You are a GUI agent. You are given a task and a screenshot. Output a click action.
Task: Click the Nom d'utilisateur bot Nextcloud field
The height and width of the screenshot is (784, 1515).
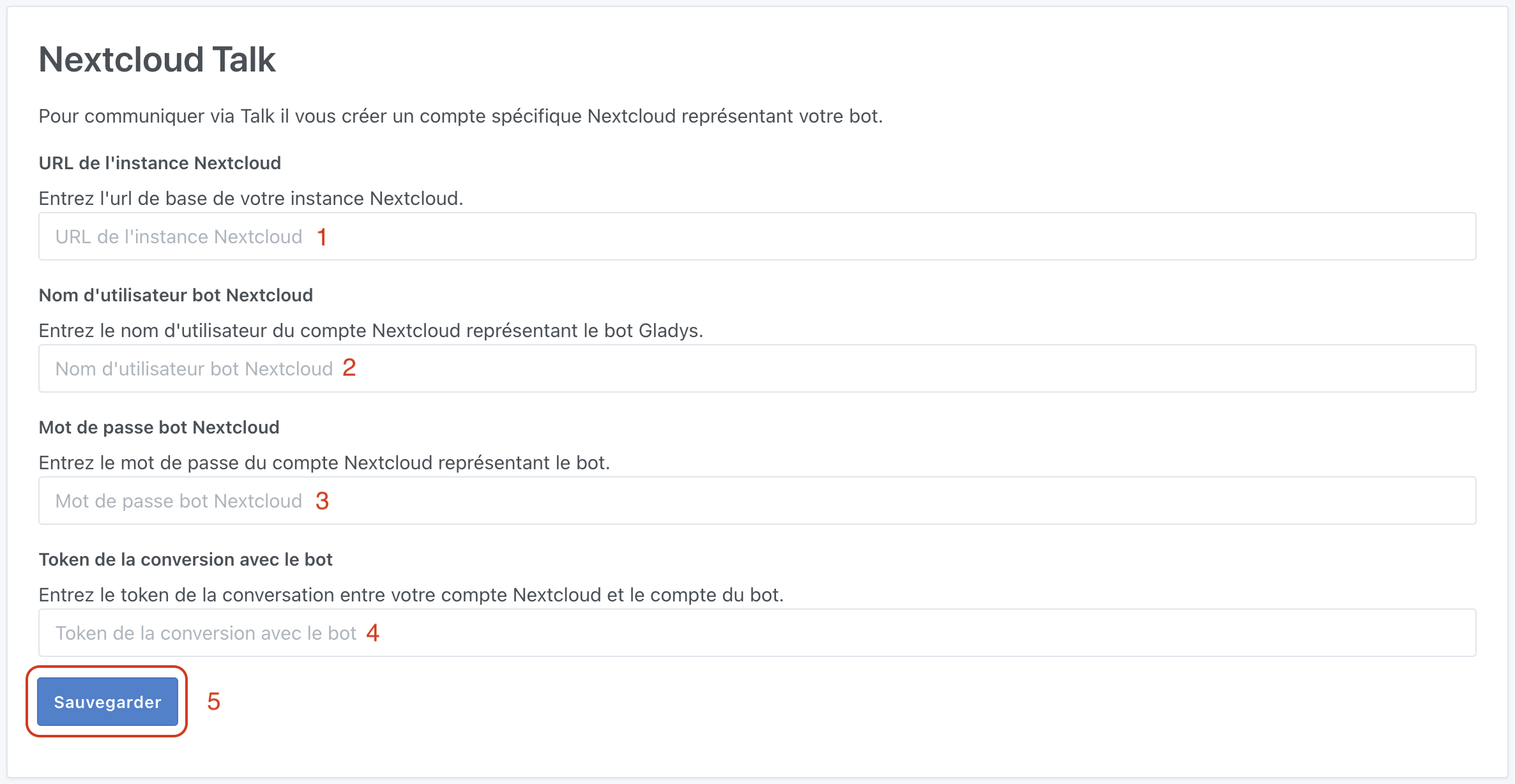757,368
